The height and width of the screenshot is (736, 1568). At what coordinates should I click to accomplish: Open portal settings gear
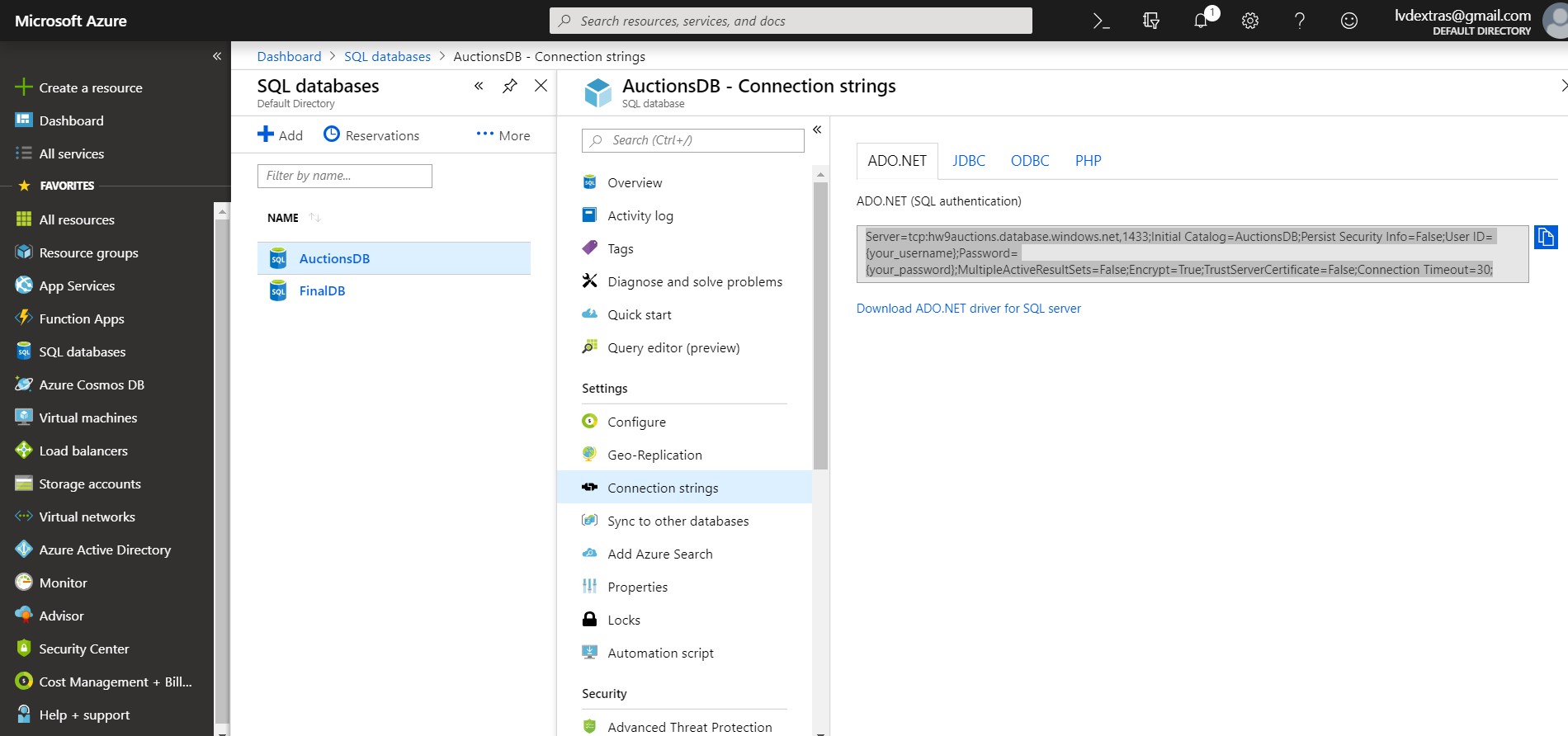tap(1250, 21)
